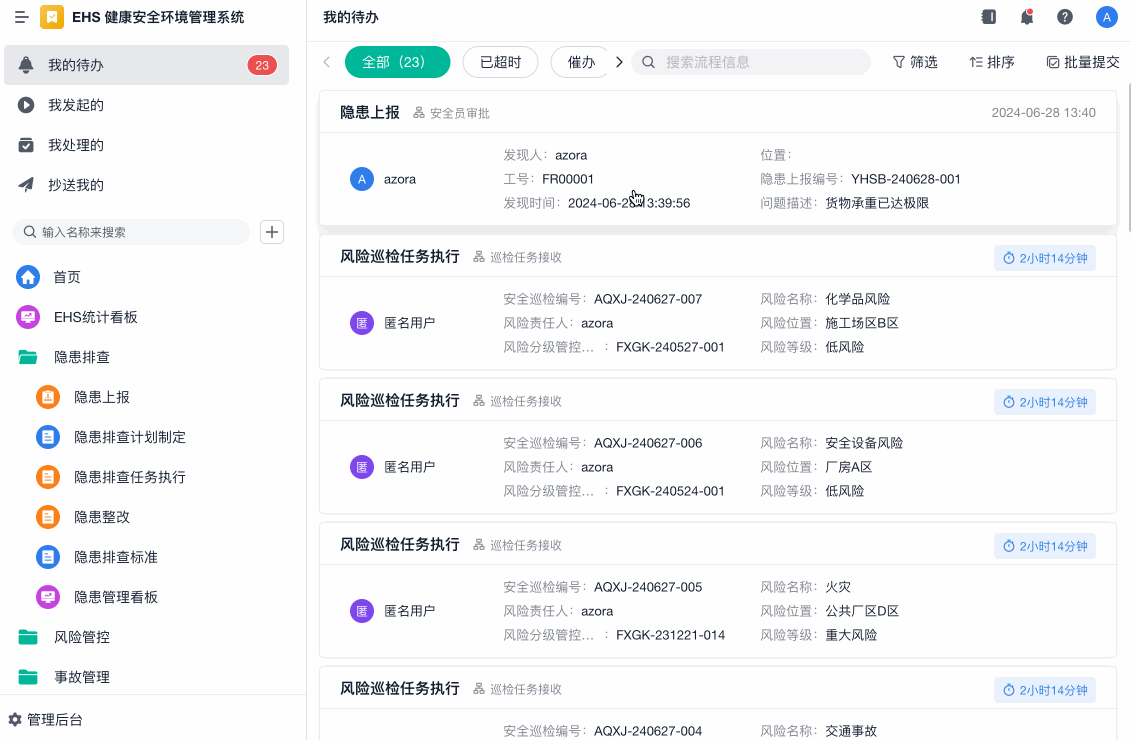Click the 我发起的 play icon

[x=26, y=105]
